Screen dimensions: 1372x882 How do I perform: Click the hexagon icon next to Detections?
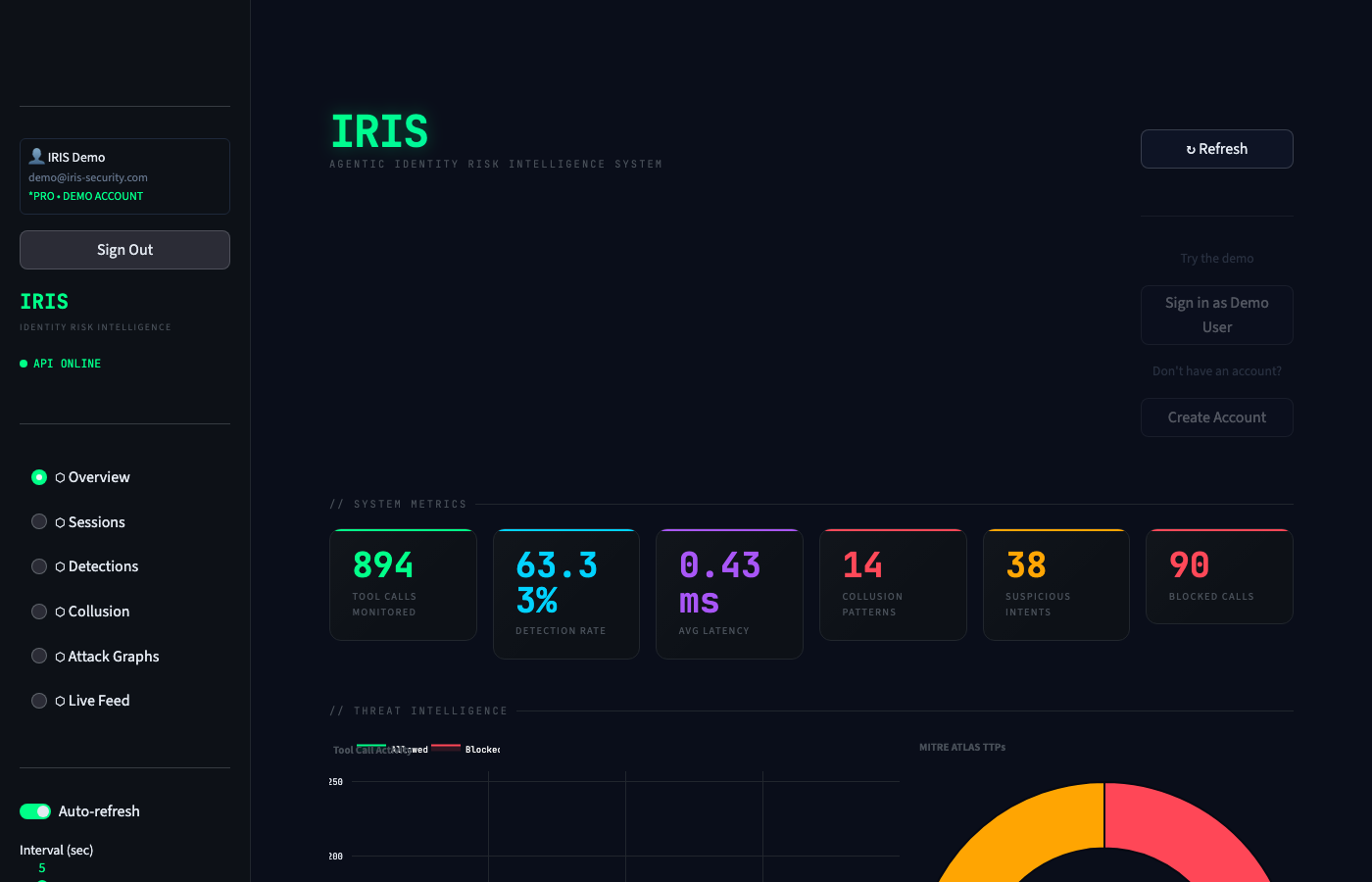tap(60, 567)
